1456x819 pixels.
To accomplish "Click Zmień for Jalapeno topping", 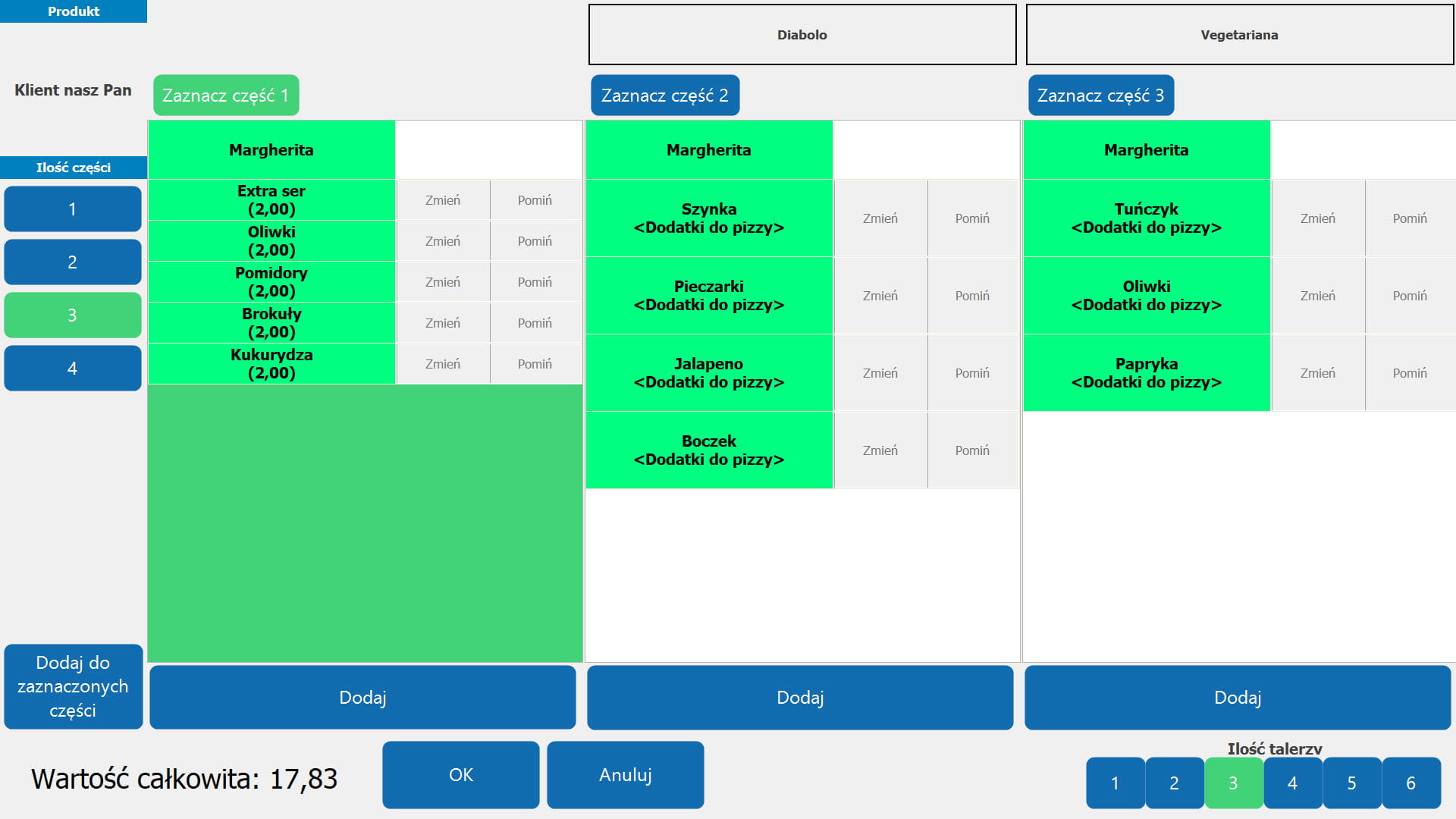I will (880, 373).
